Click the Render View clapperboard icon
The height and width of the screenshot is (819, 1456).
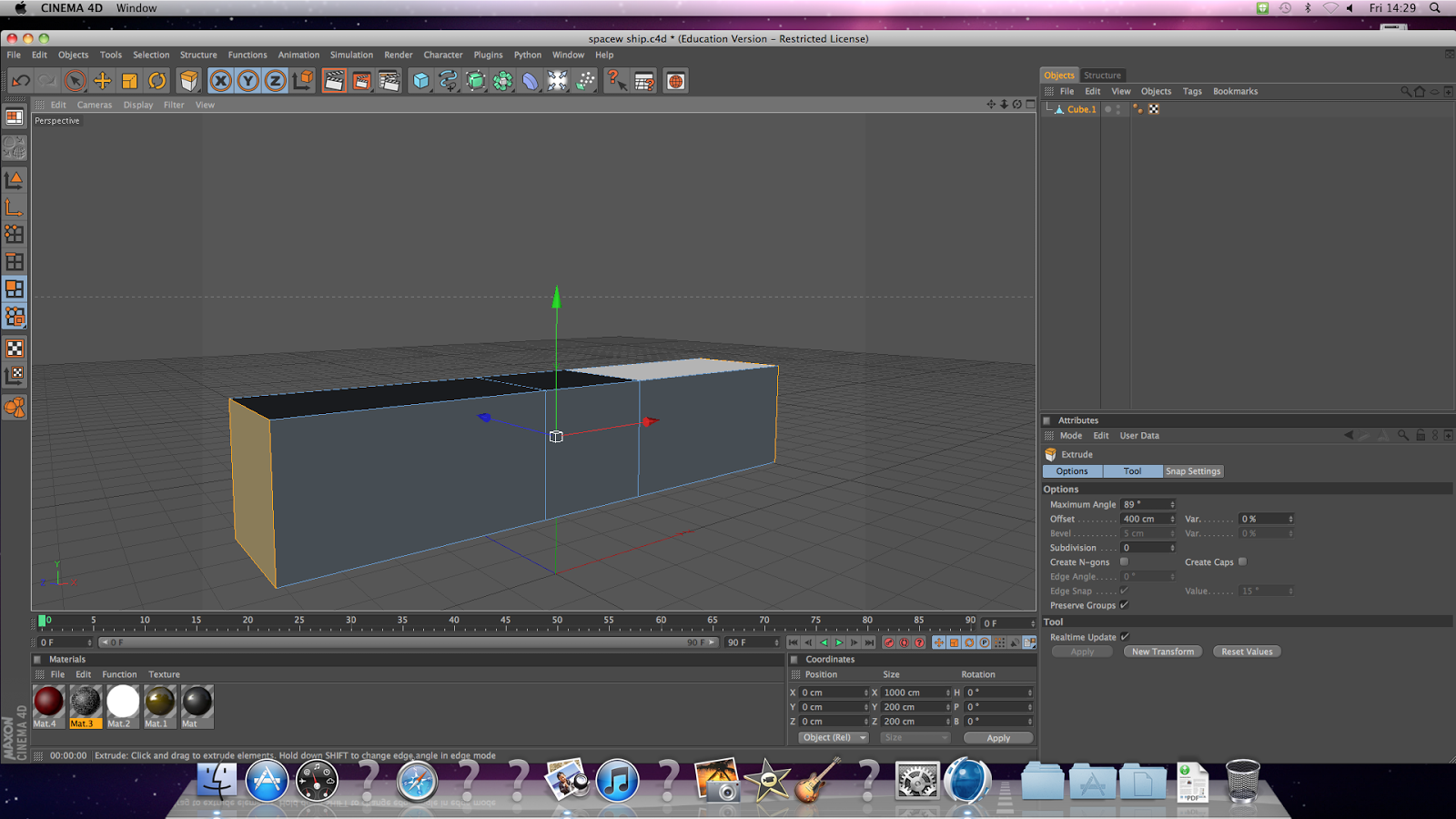[334, 81]
